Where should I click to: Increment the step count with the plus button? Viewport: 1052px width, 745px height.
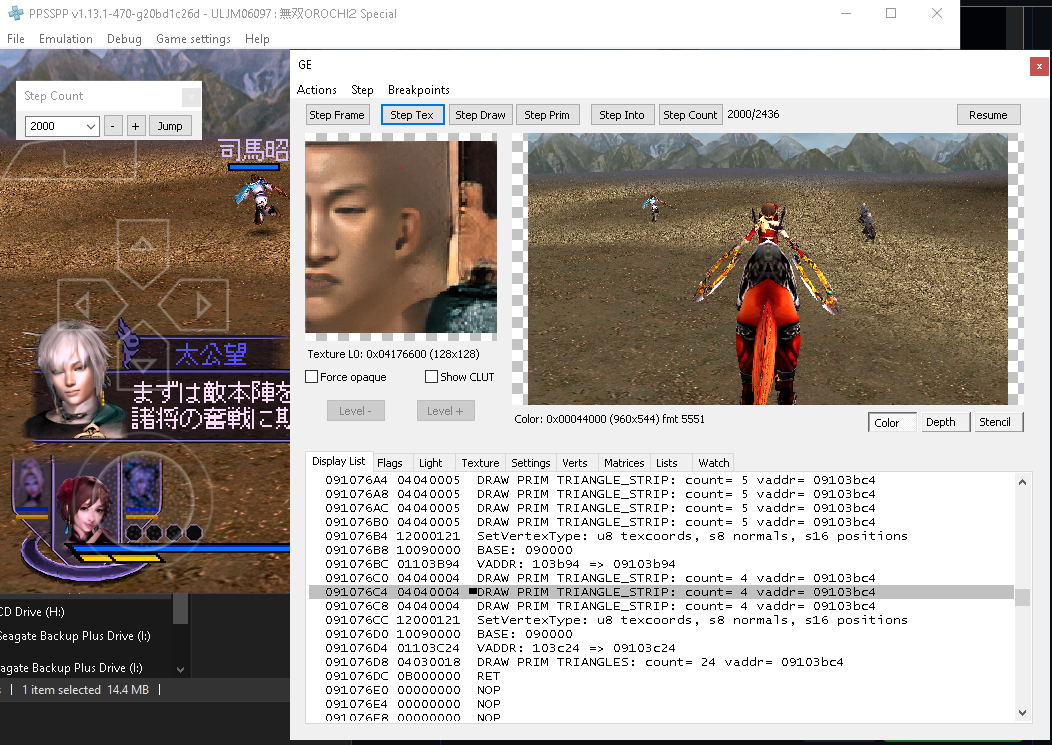click(x=135, y=126)
